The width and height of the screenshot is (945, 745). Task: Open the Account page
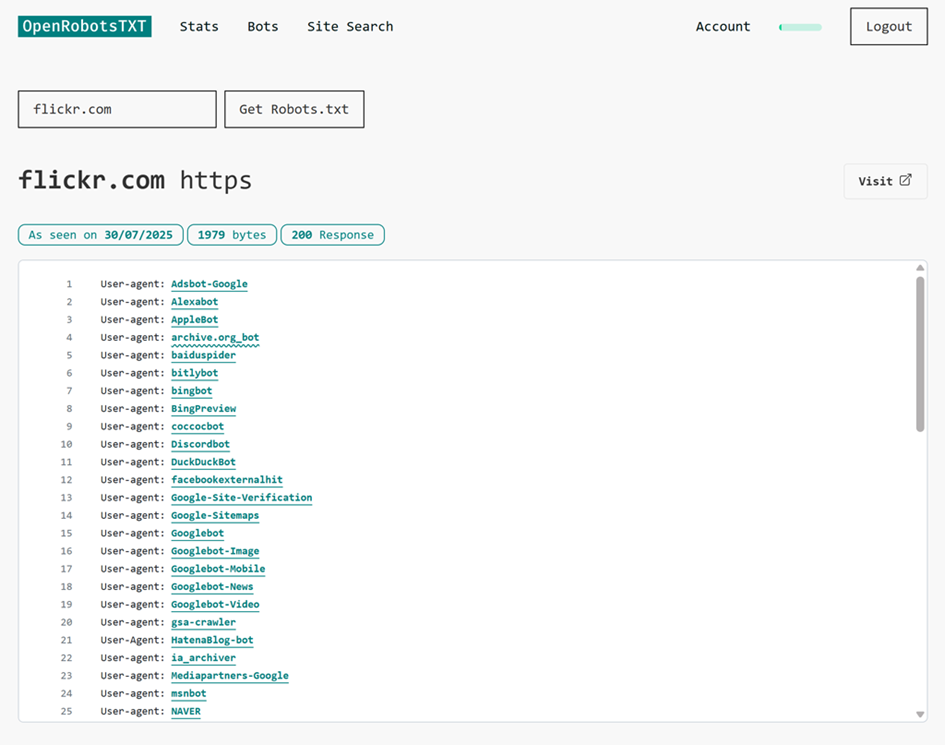pos(723,27)
